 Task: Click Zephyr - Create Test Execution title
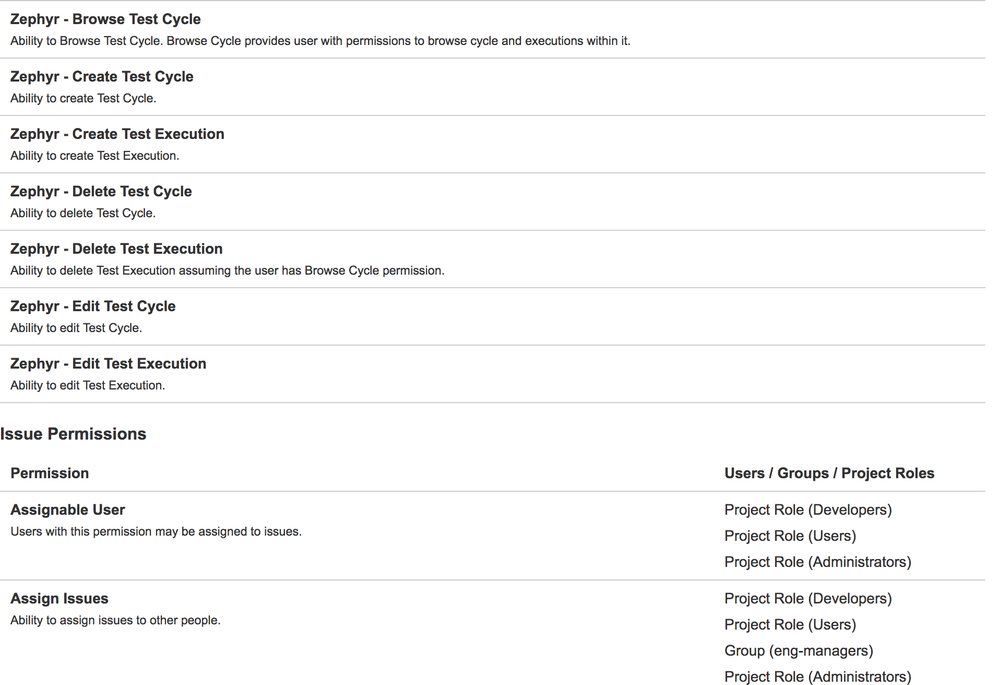click(117, 134)
